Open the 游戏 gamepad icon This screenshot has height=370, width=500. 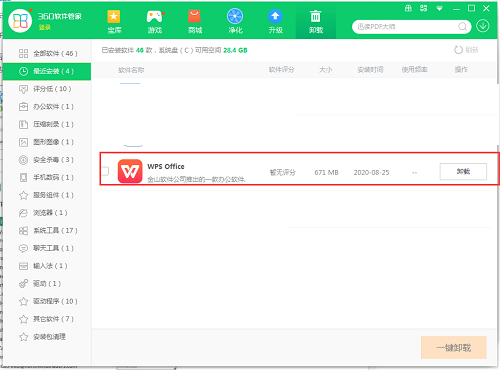(x=155, y=21)
